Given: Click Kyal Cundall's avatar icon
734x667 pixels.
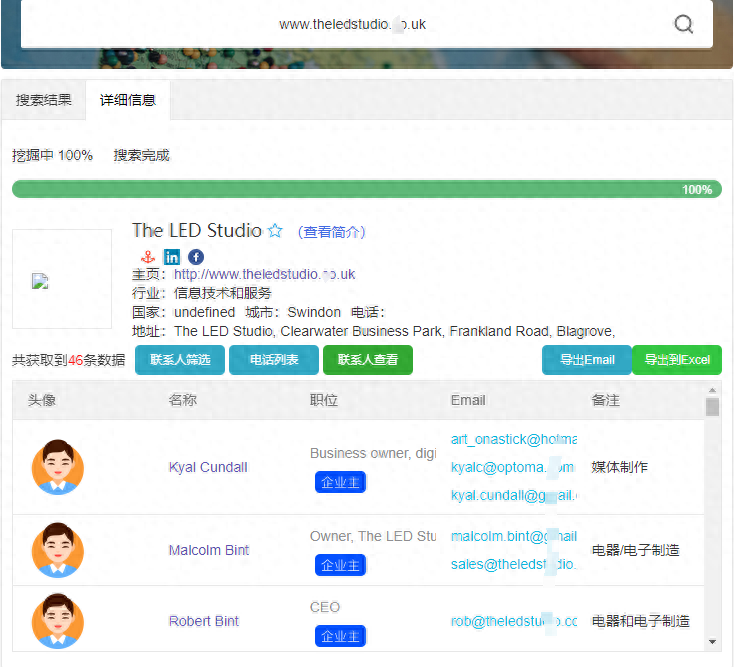Looking at the screenshot, I should click(x=58, y=467).
